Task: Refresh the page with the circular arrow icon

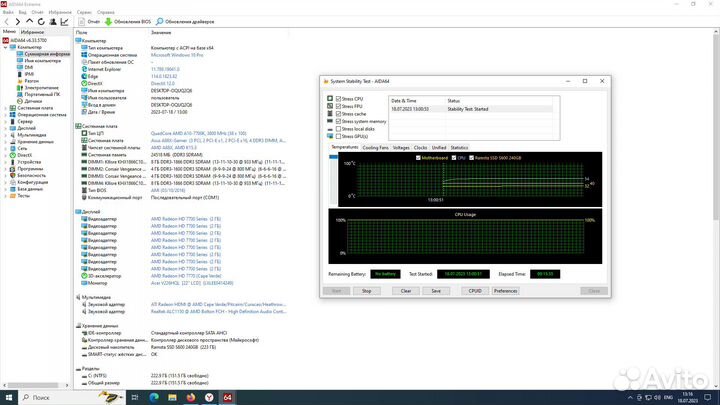Action: pyautogui.click(x=41, y=22)
